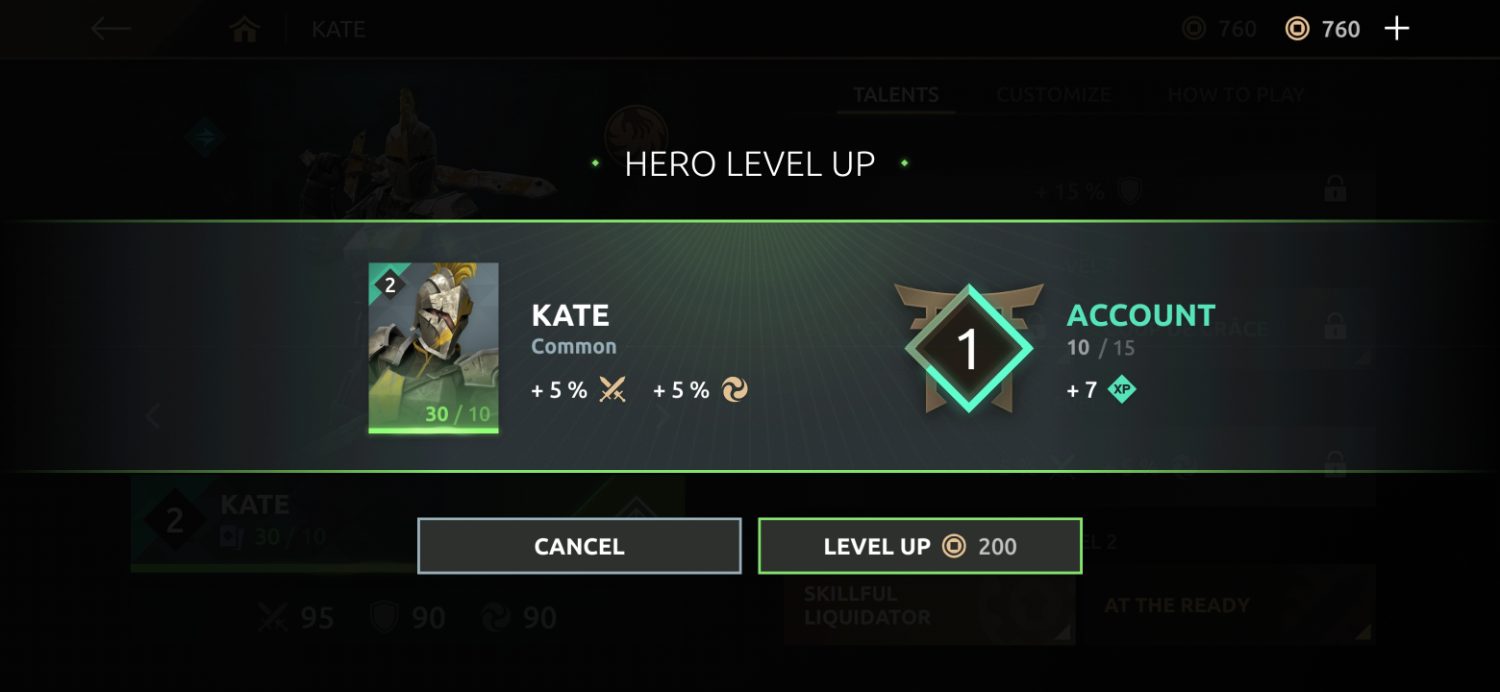Tap the plus icon to add coins

click(1396, 29)
